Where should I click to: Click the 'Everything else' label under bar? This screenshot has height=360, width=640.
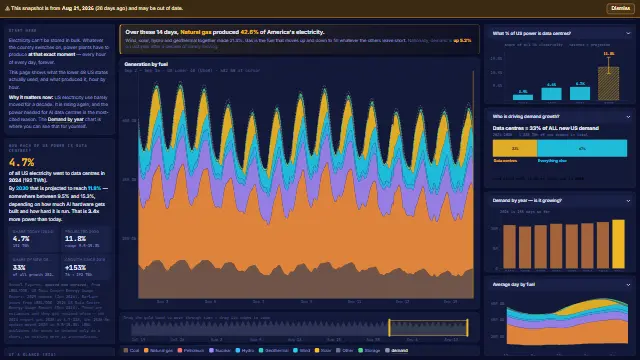click(552, 161)
